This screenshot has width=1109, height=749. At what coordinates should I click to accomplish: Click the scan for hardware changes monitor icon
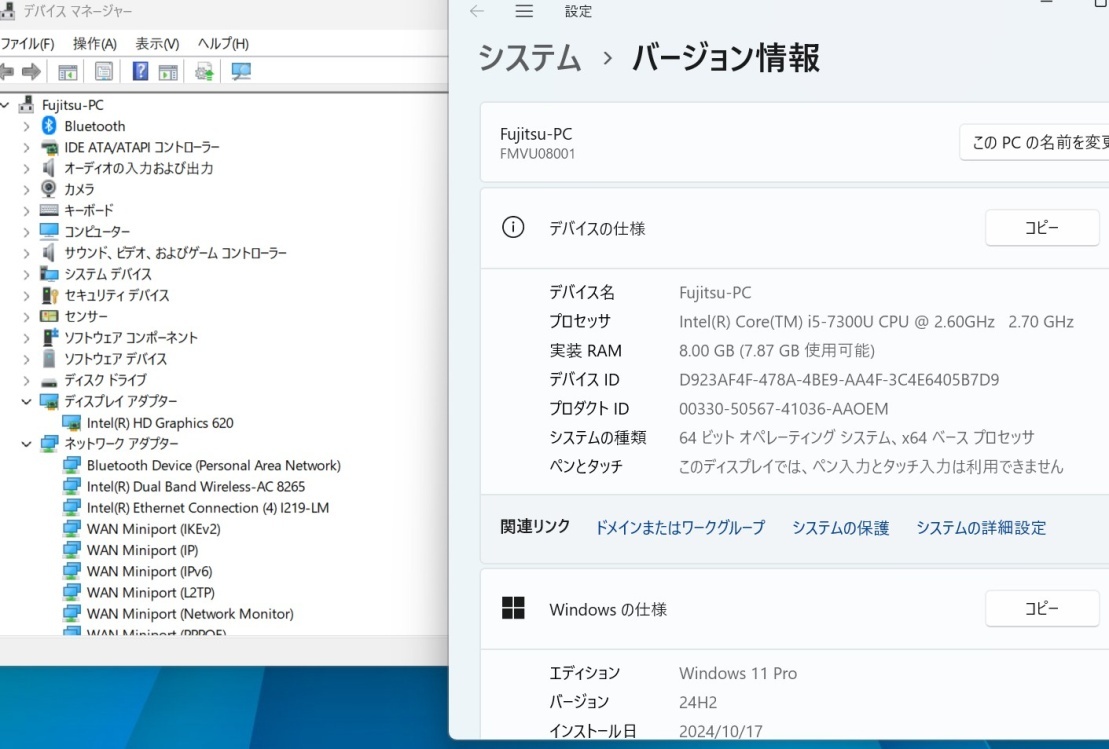click(241, 71)
